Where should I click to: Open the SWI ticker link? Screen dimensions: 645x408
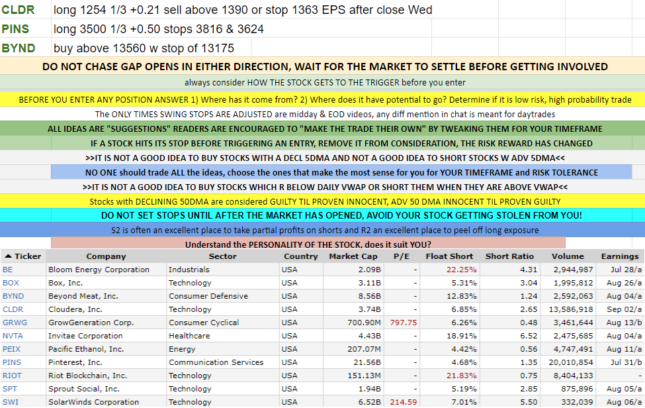[x=10, y=402]
